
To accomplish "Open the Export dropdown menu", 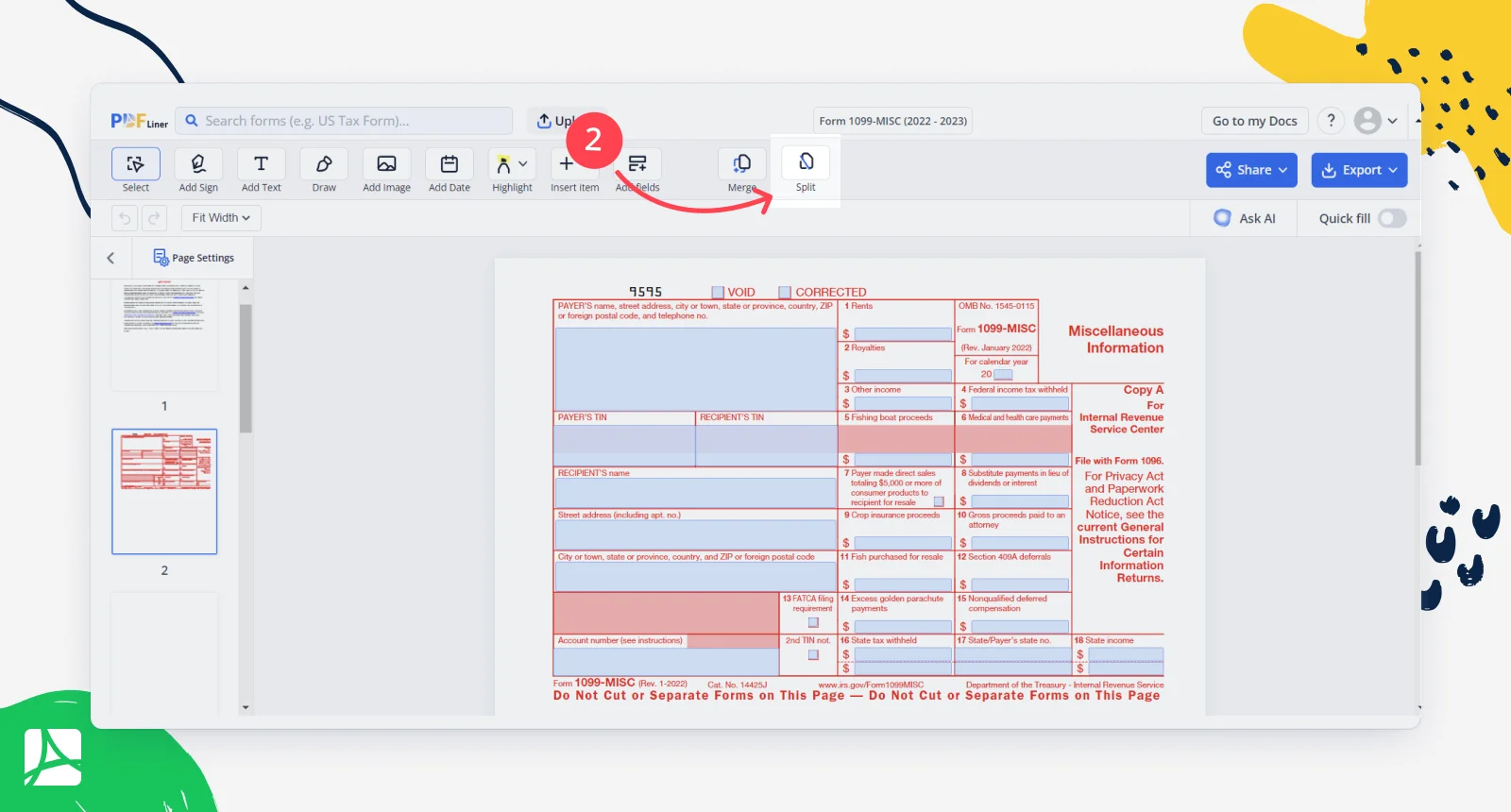I will tap(1359, 170).
